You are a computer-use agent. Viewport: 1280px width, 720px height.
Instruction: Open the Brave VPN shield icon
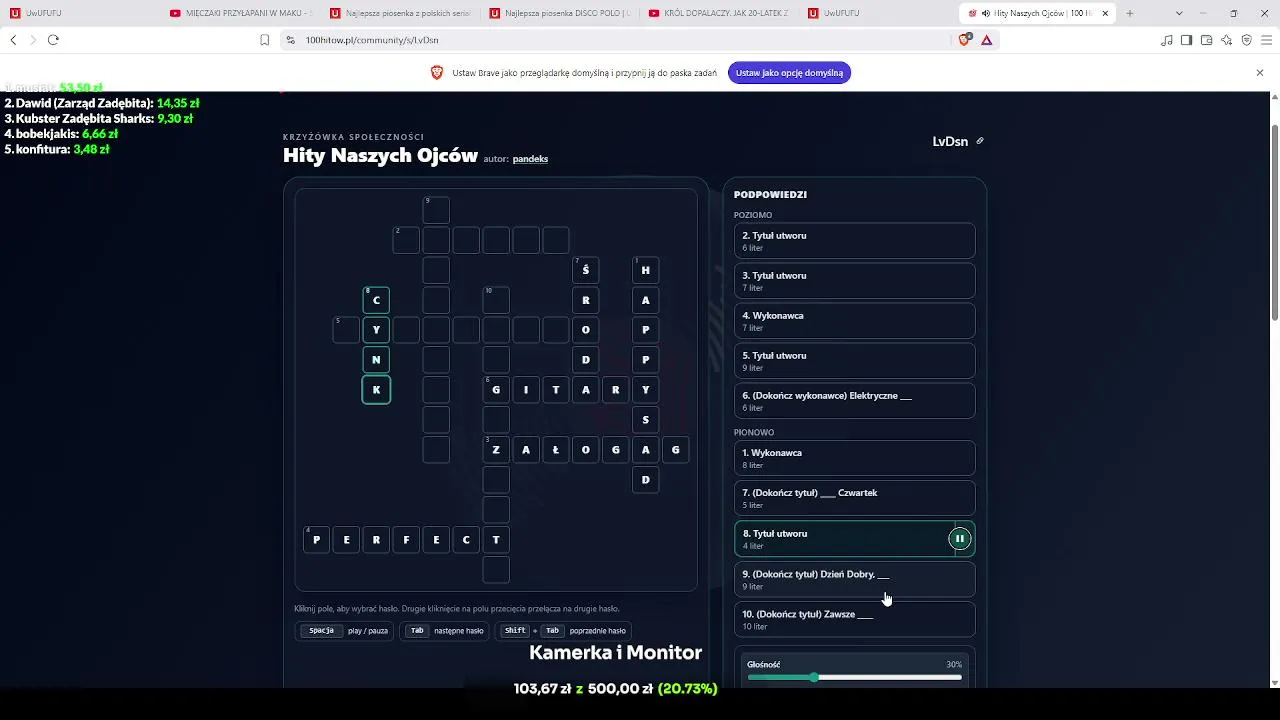1246,40
